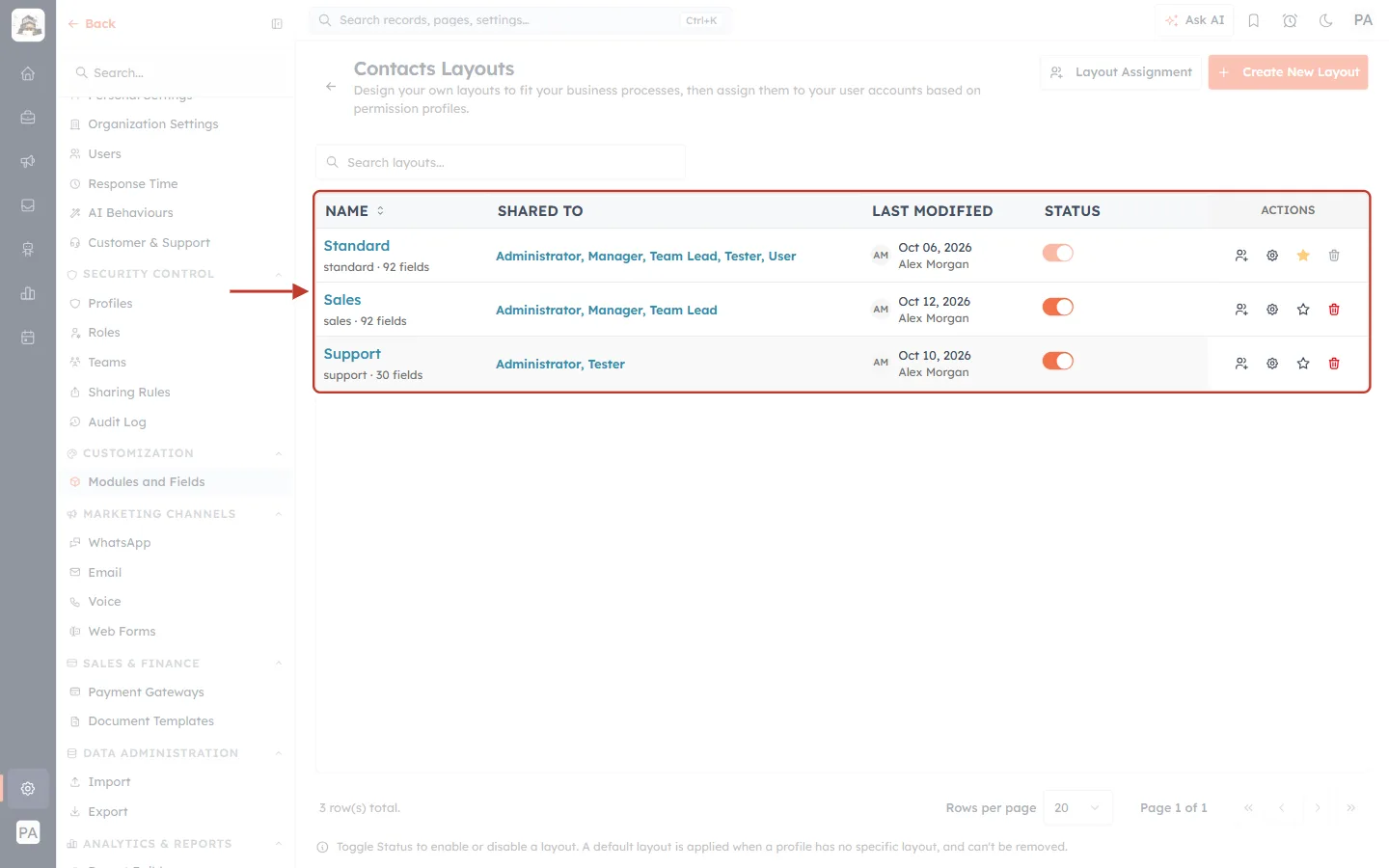This screenshot has width=1389, height=868.
Task: Disable the Sales layout status switch
Action: click(1058, 307)
